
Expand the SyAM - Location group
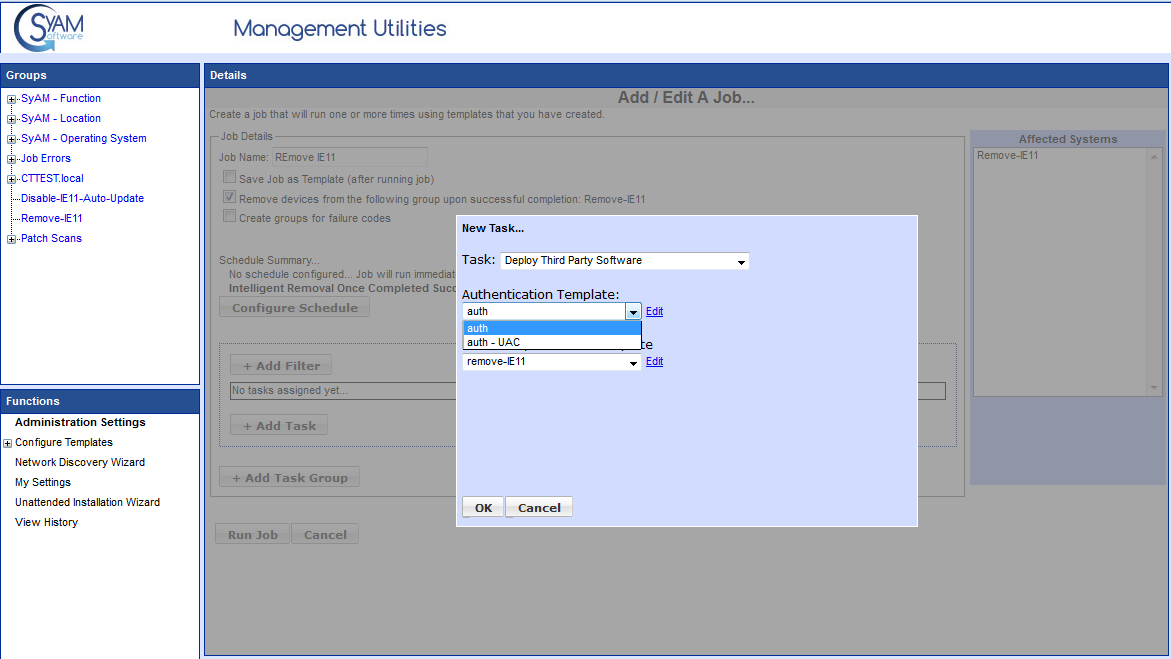[11, 119]
